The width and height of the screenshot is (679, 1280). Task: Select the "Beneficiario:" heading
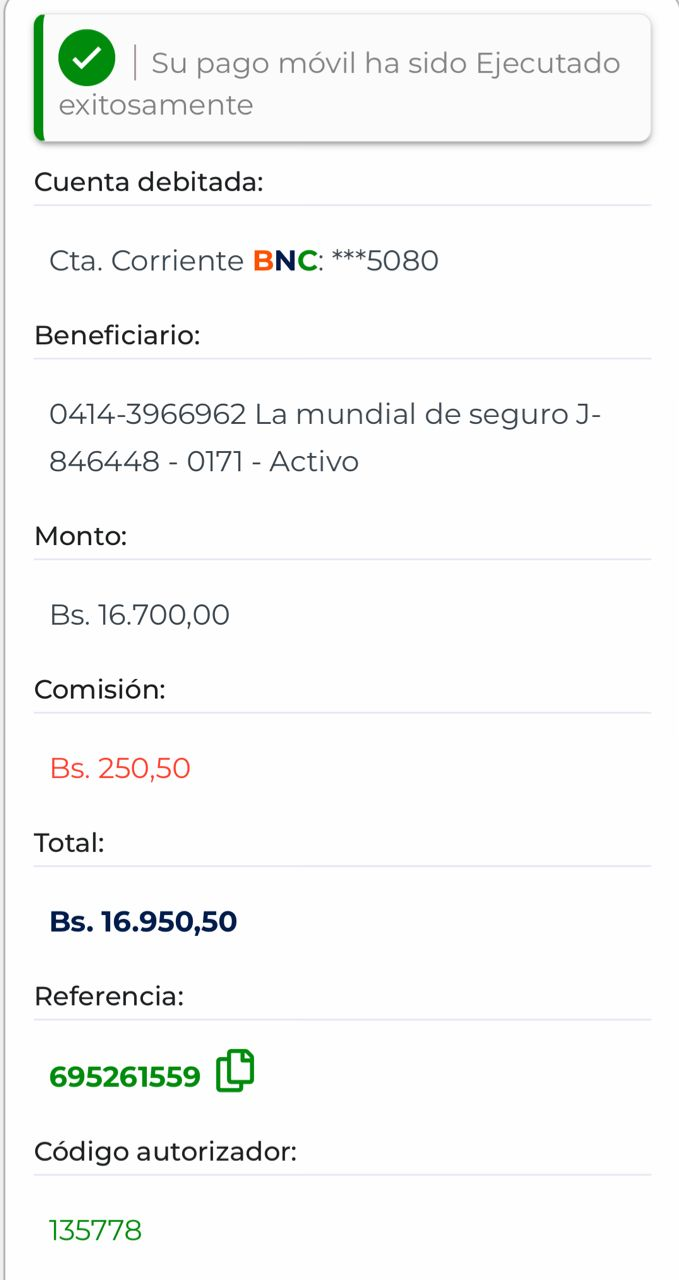pos(117,336)
